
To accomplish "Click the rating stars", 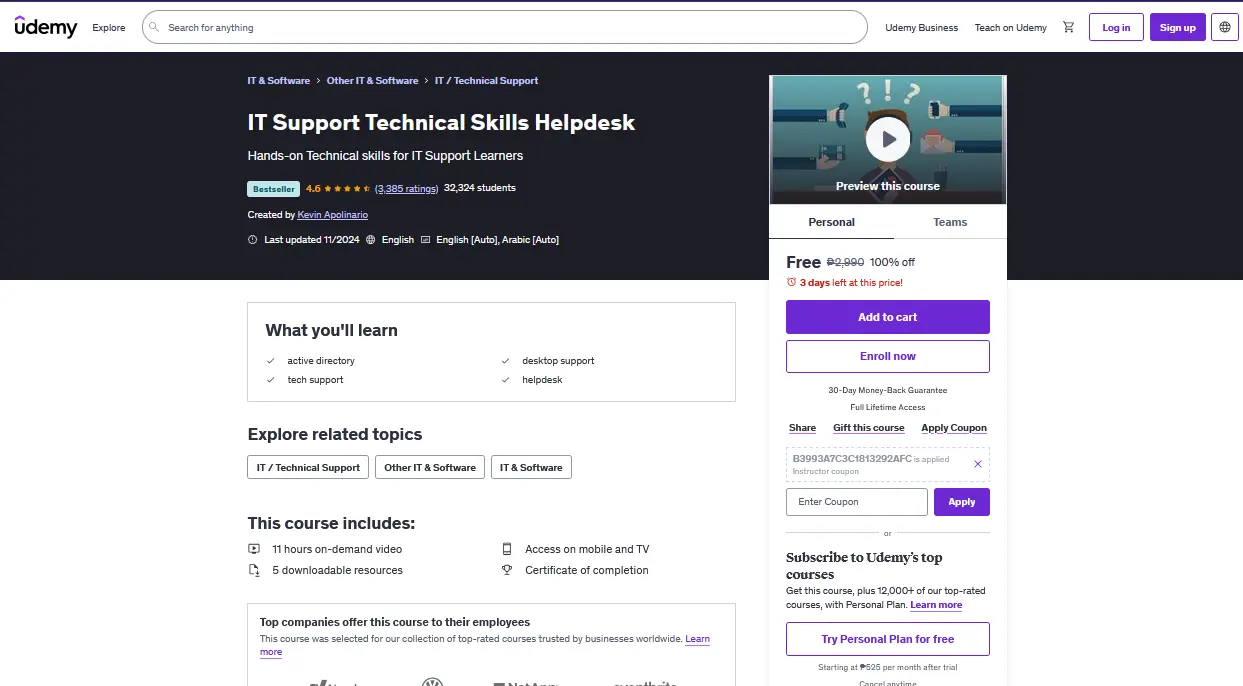I will (347, 188).
